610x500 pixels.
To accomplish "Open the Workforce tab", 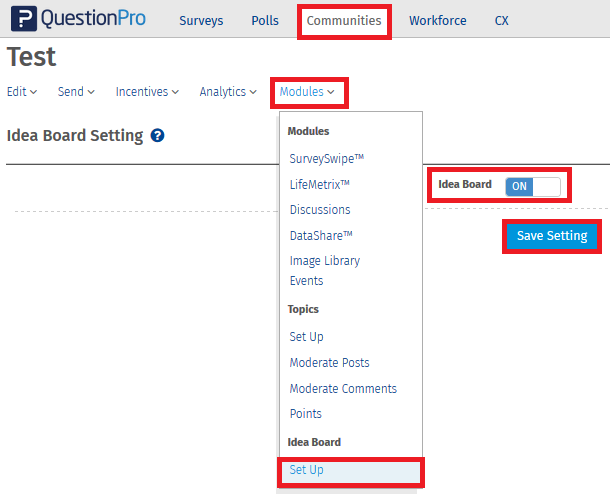I will [437, 21].
